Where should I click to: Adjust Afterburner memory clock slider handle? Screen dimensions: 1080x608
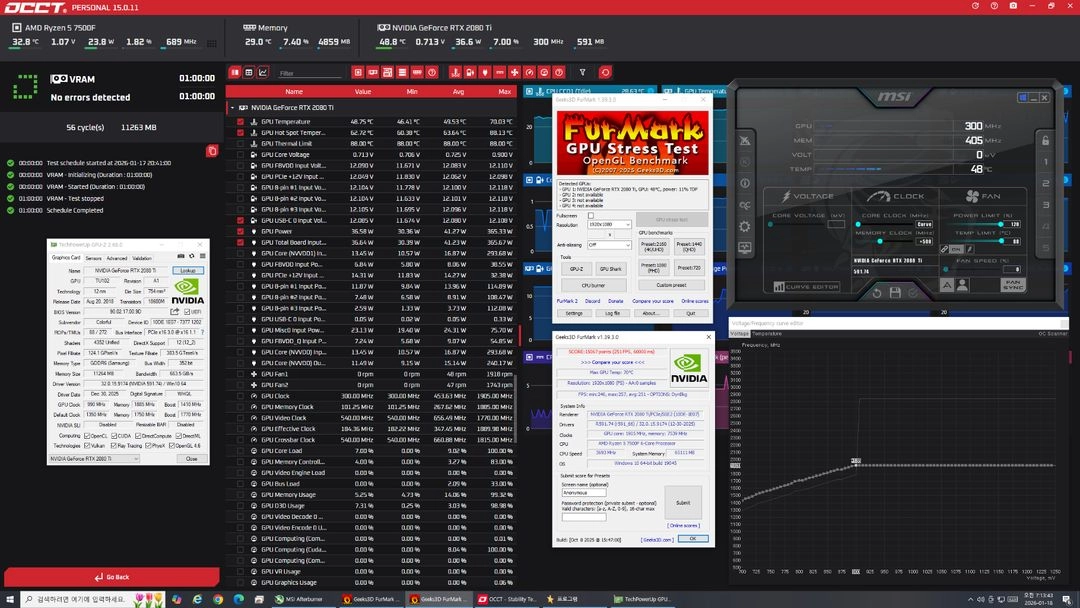pos(880,241)
